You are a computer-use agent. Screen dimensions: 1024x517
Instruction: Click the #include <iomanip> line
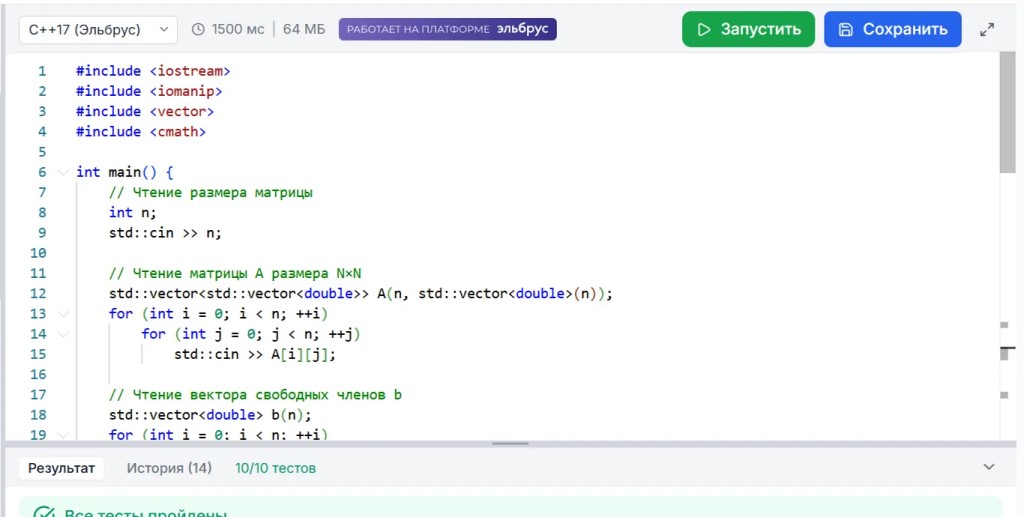coord(149,91)
